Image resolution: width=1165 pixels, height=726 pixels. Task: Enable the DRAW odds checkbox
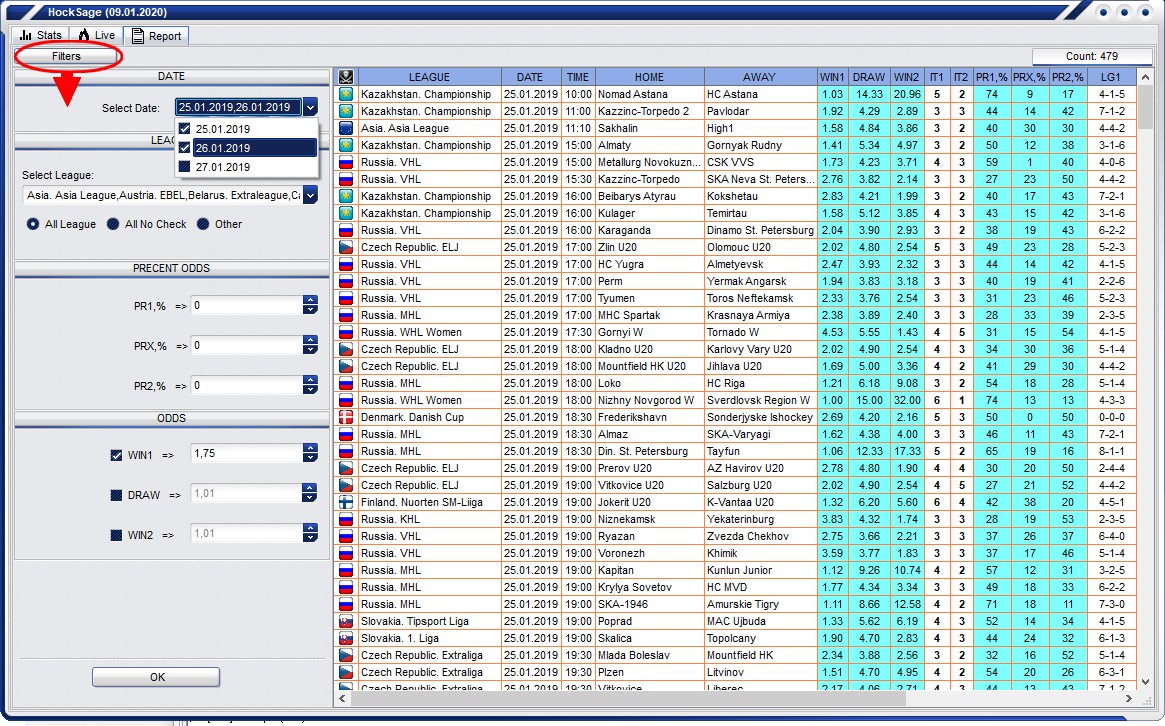click(x=116, y=495)
